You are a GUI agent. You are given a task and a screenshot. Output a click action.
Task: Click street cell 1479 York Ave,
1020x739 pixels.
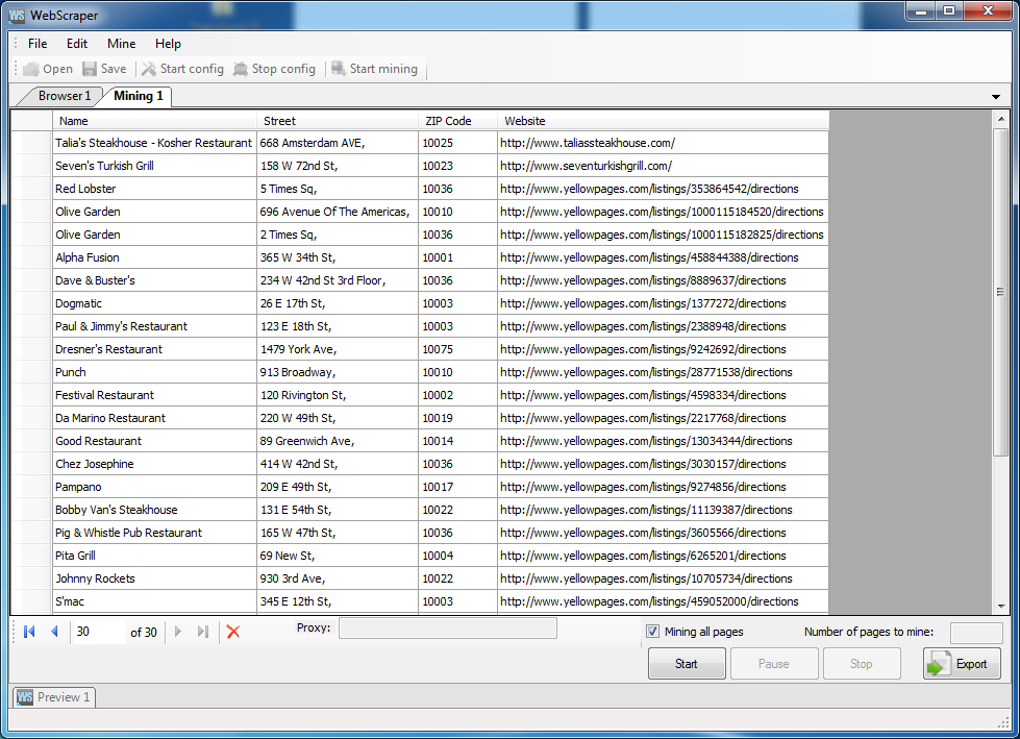(338, 349)
